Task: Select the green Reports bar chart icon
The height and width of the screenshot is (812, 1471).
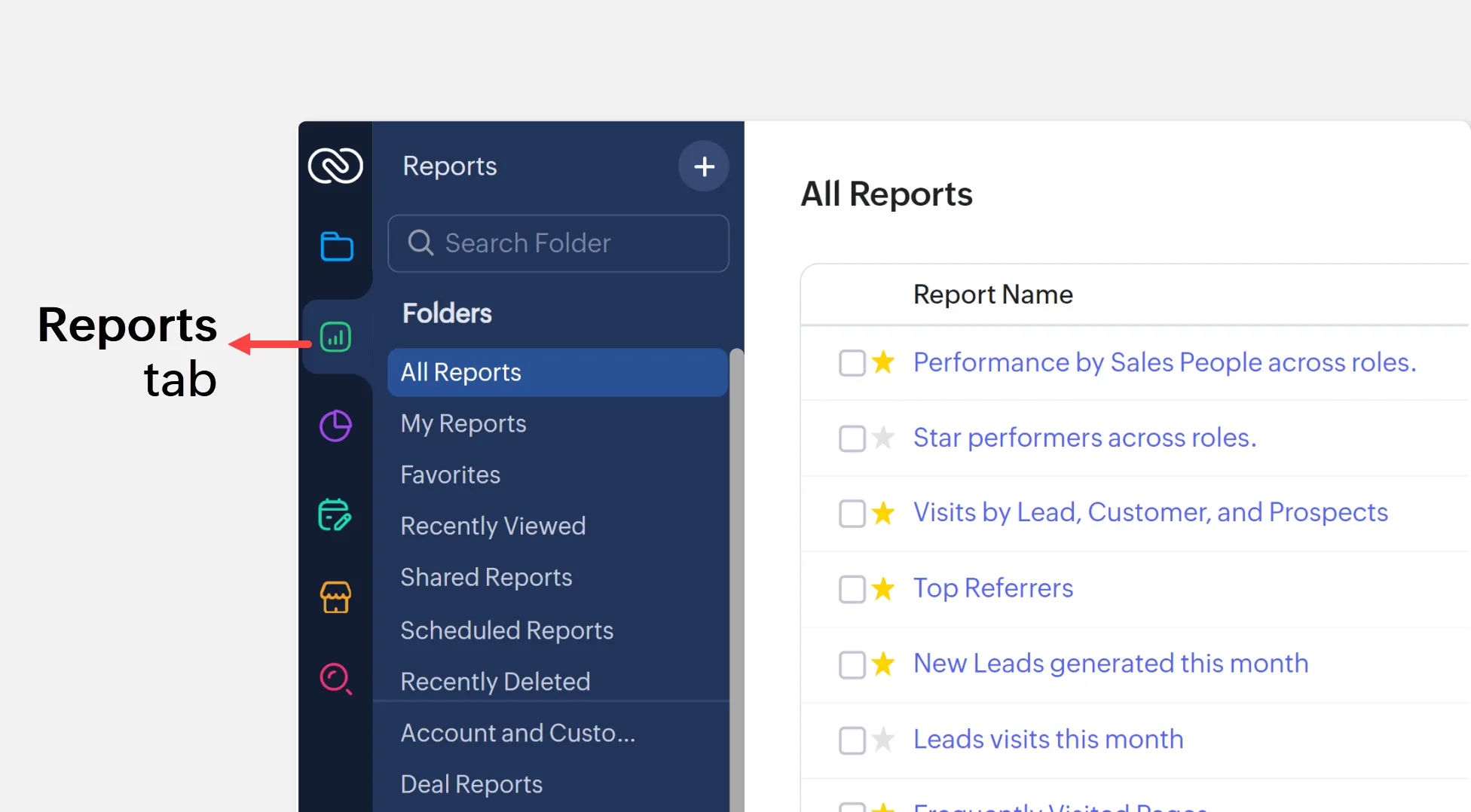Action: click(335, 337)
